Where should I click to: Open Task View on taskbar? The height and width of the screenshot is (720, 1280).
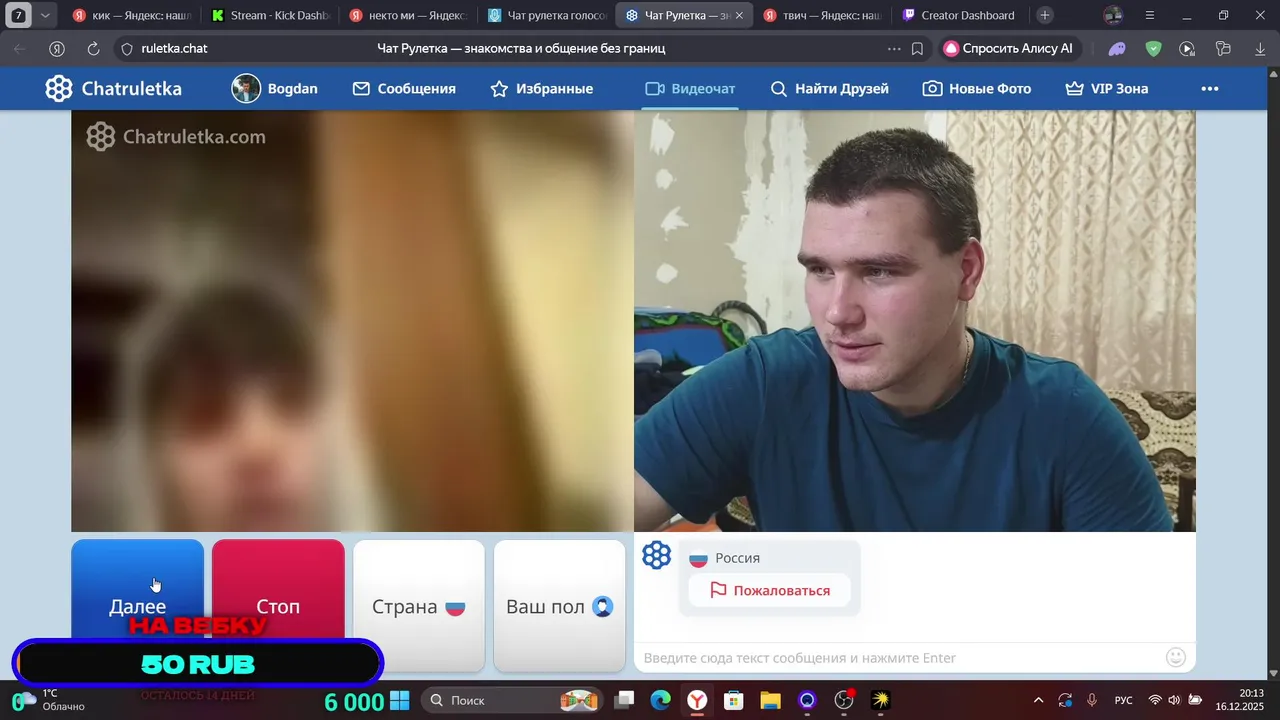(624, 700)
